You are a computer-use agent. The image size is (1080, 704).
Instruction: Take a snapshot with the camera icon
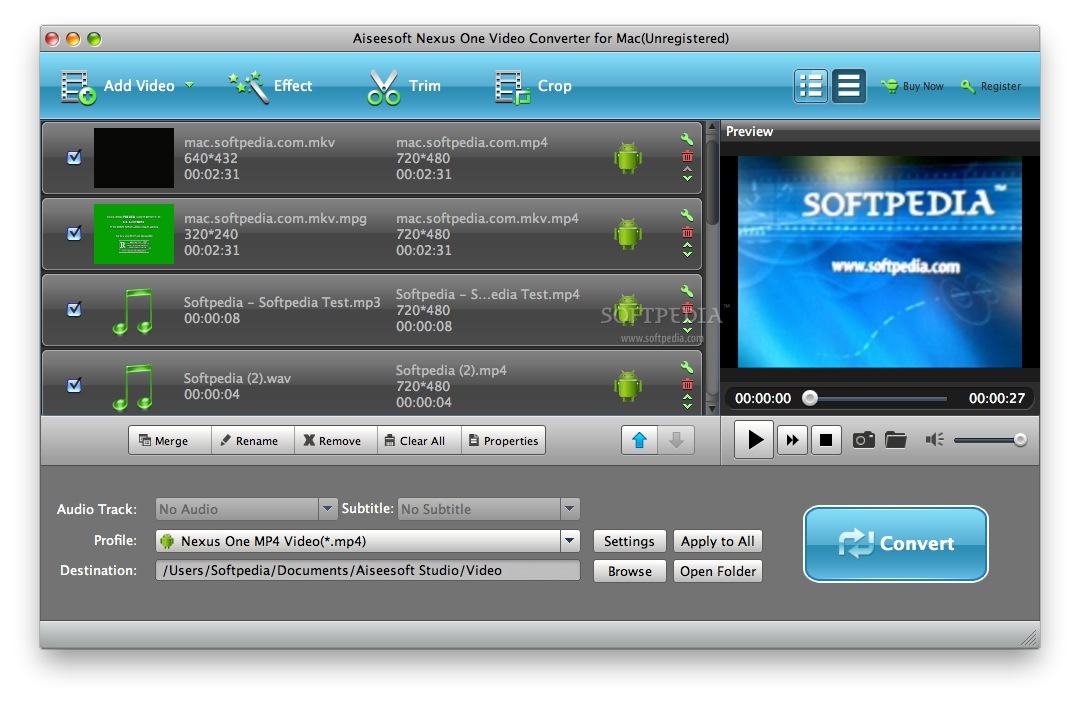coord(864,439)
